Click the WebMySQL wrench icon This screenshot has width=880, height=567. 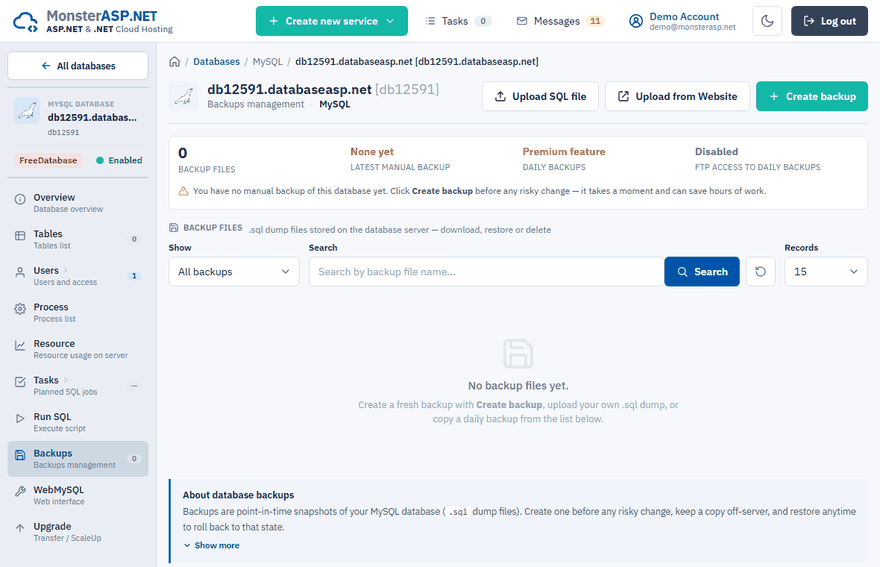tap(20, 491)
